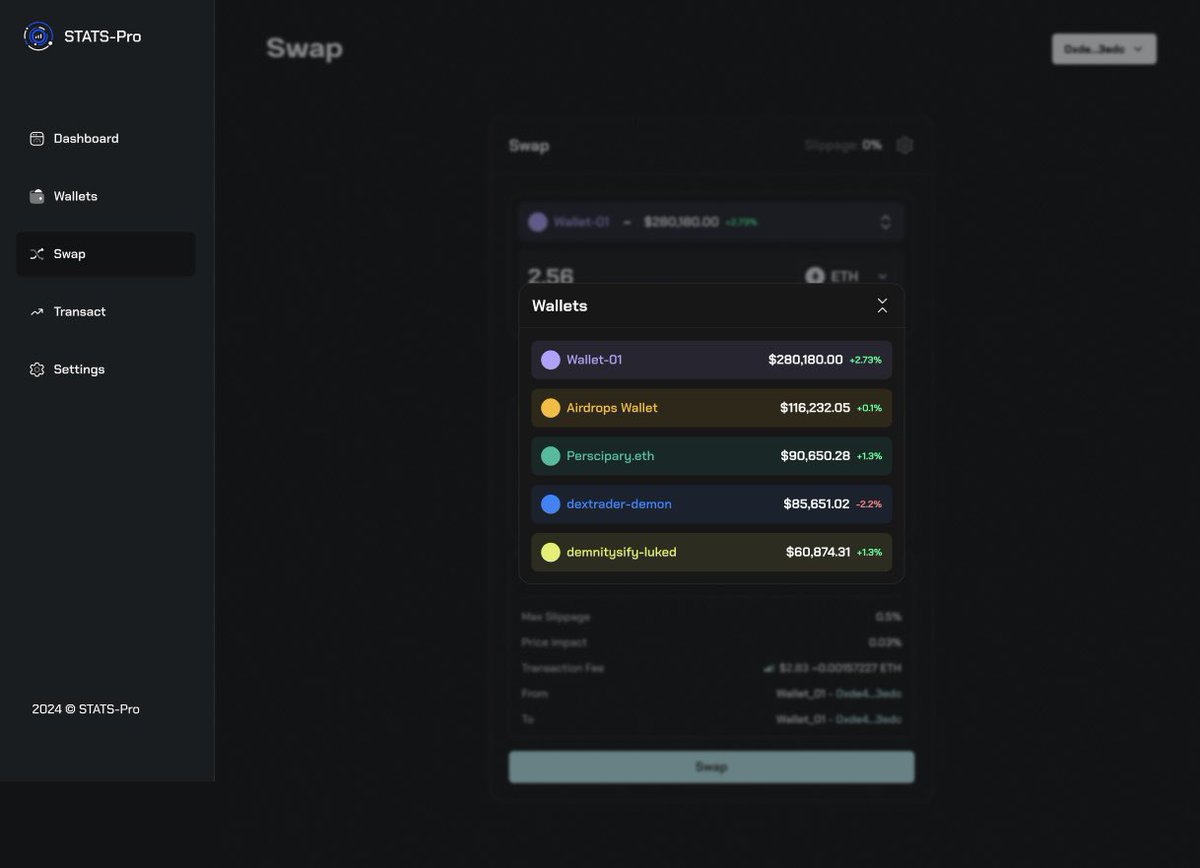
Task: Open the Wallets page
Action: tap(106, 196)
